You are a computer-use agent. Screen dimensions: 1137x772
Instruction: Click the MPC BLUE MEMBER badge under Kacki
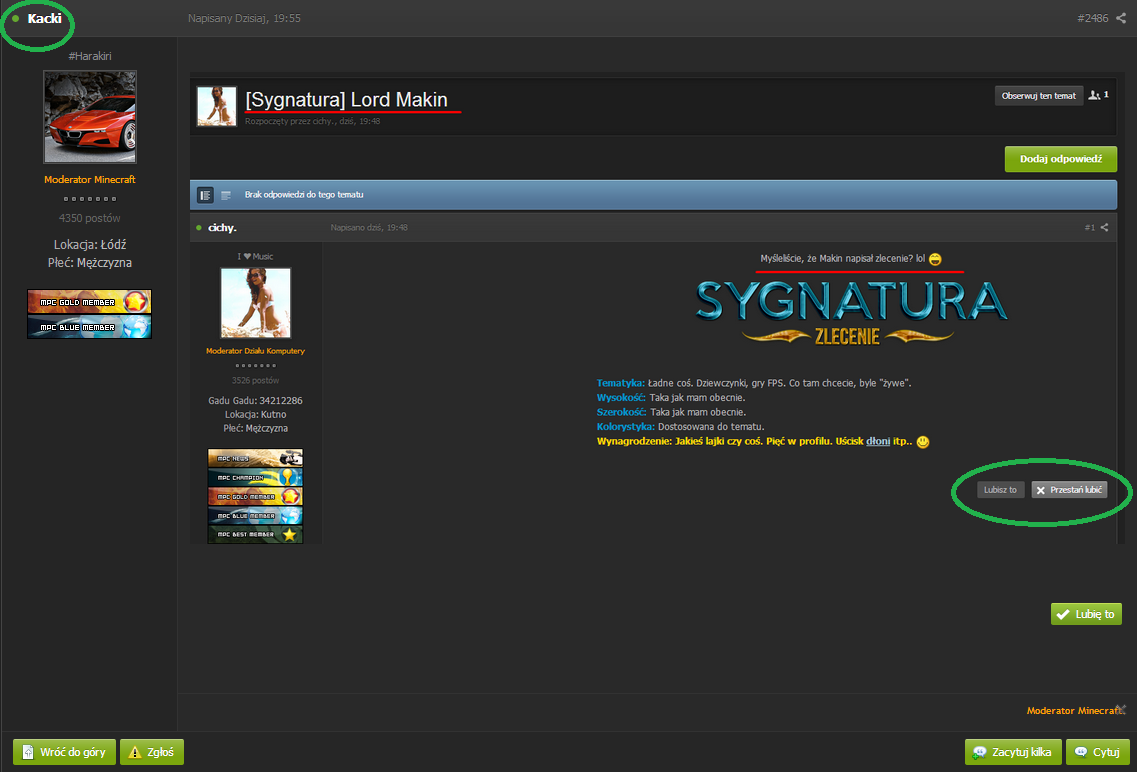pyautogui.click(x=89, y=326)
